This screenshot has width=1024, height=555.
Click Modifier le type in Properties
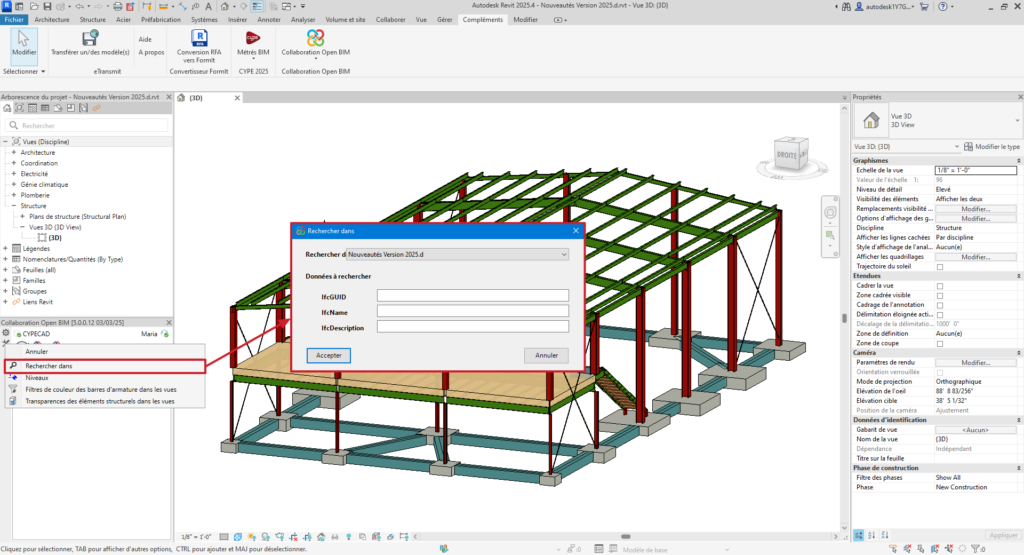(991, 147)
